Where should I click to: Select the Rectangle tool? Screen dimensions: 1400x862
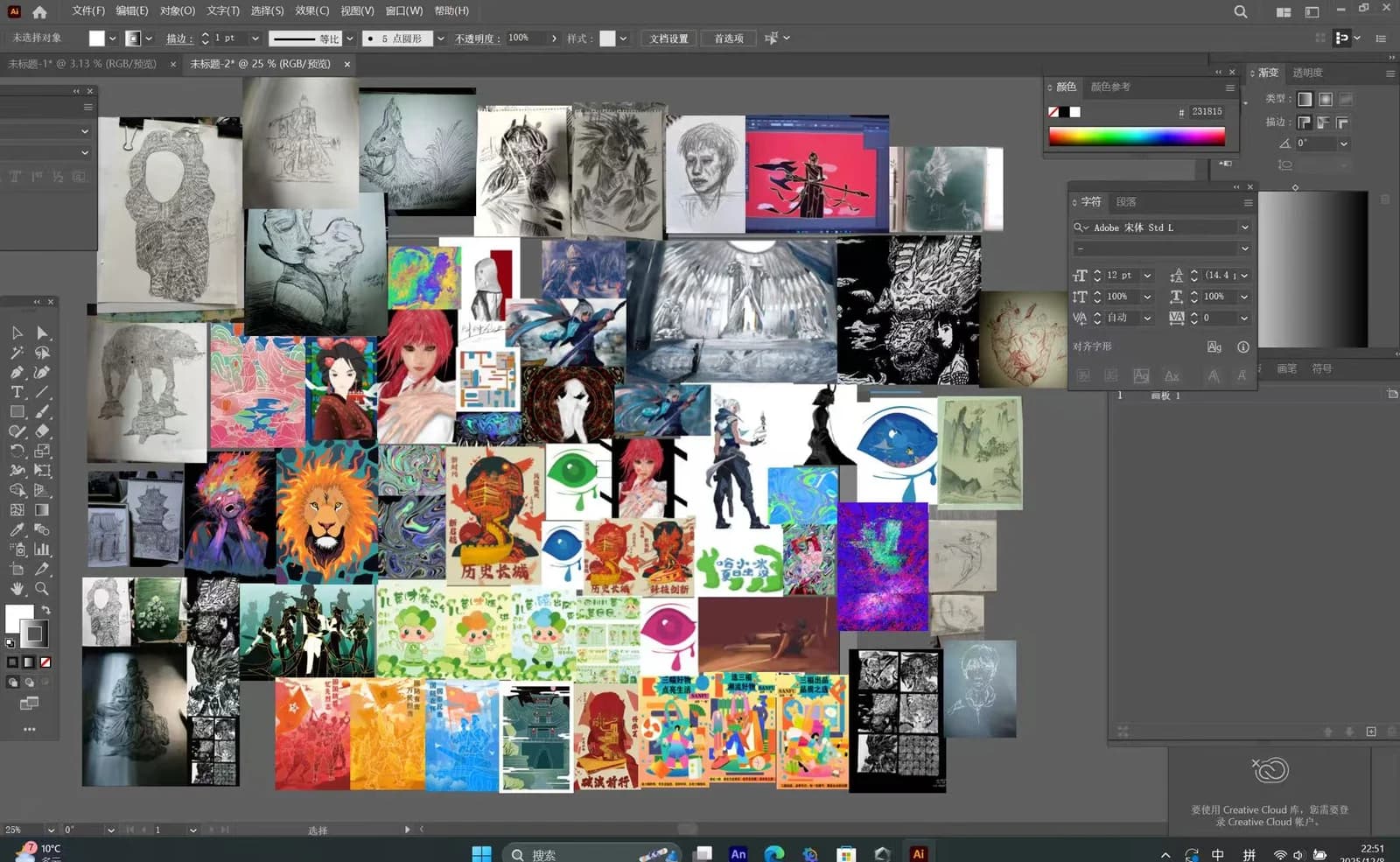tap(17, 411)
